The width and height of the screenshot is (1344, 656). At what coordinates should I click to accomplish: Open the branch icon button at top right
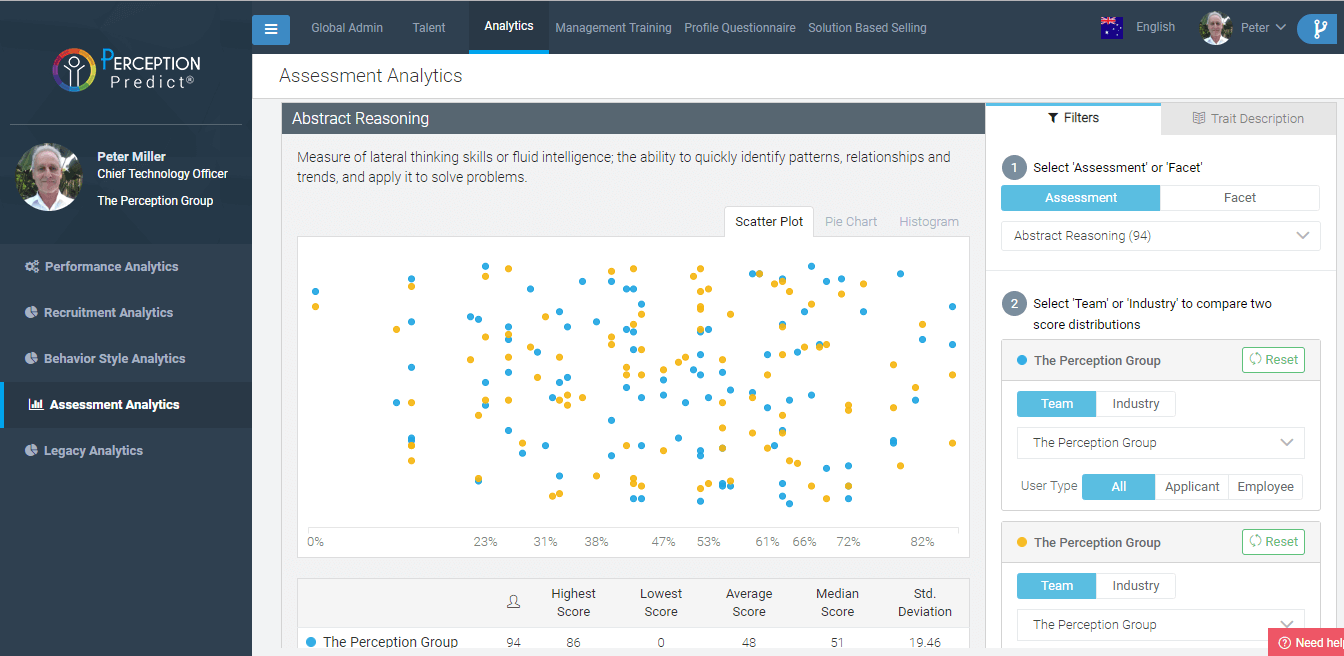1318,29
